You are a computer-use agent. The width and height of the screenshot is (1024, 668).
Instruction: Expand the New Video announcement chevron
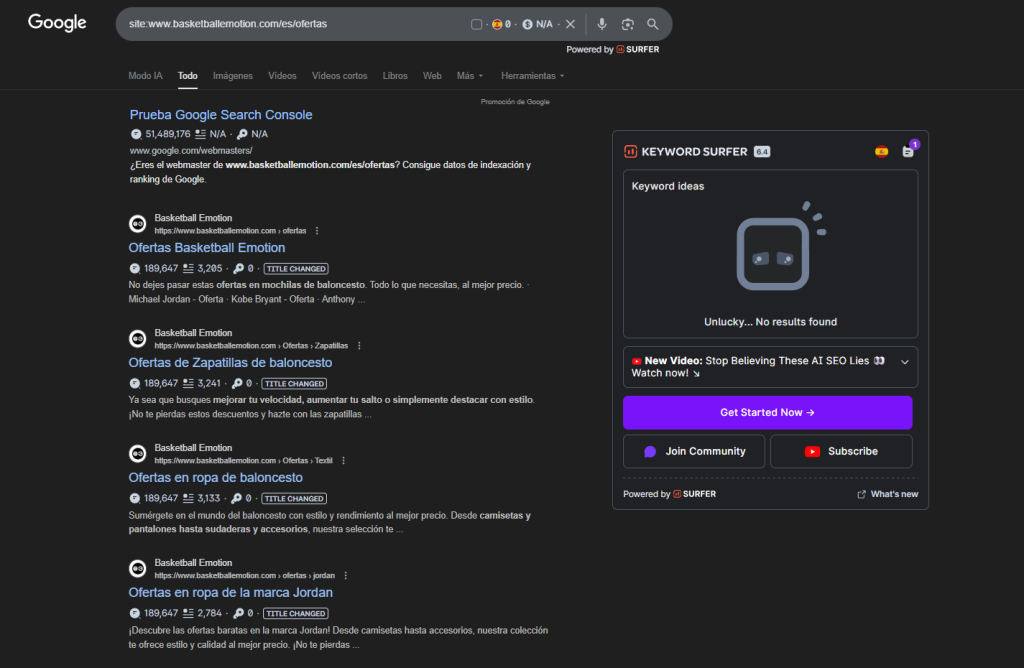pos(904,361)
